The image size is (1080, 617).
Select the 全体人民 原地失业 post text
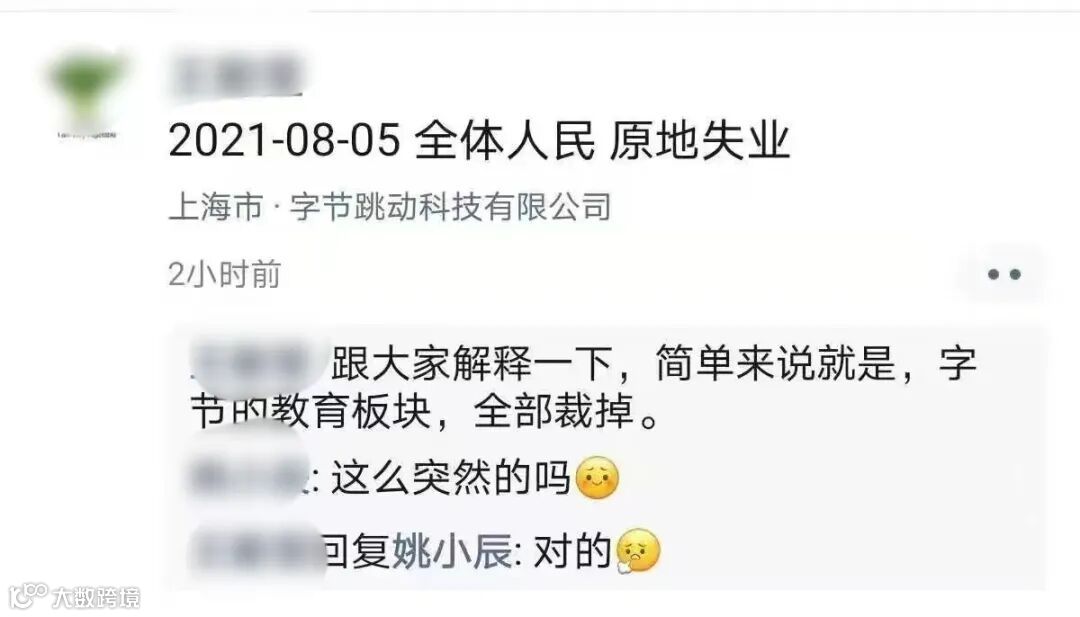click(602, 140)
